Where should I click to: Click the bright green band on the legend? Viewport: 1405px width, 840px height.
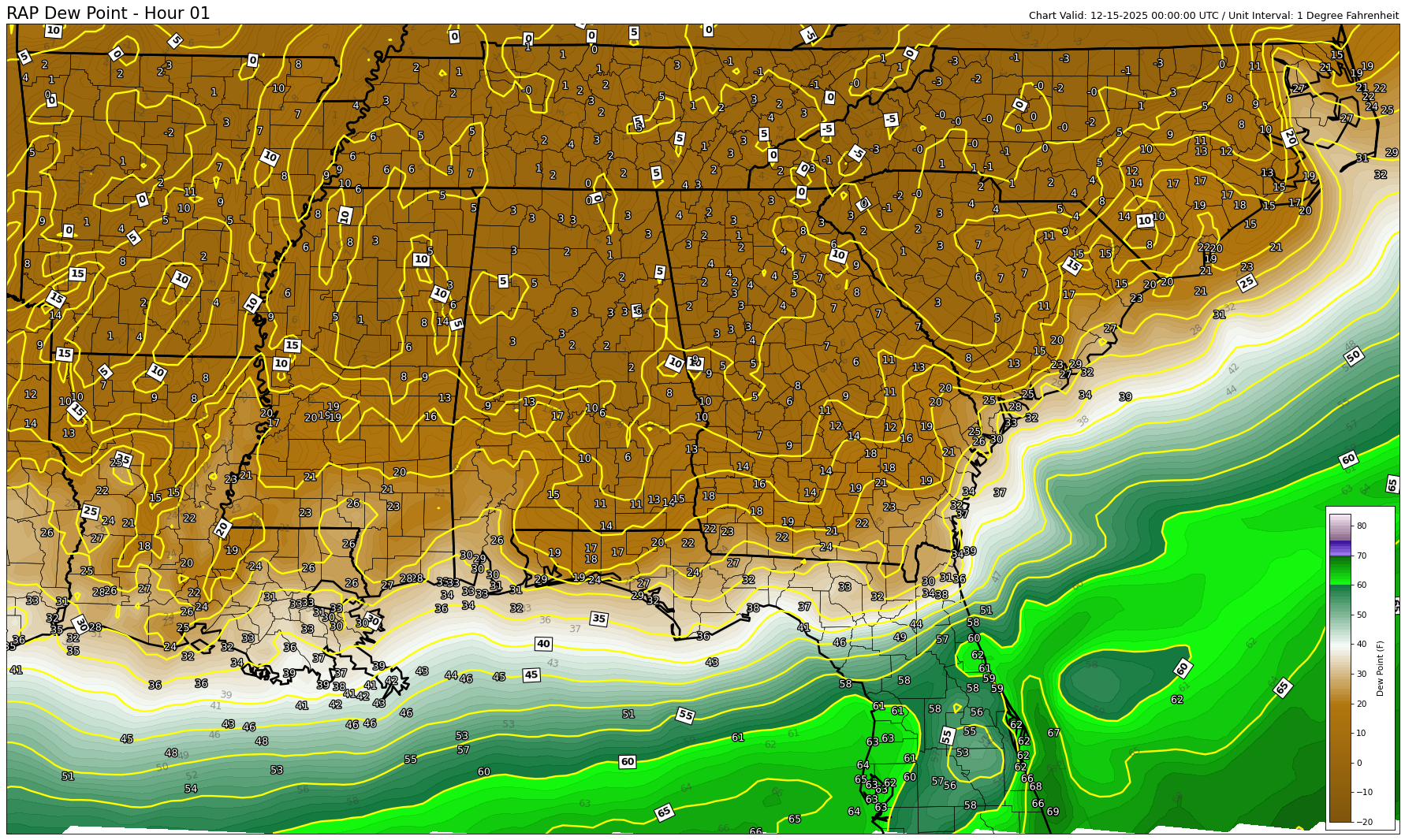(x=1340, y=571)
